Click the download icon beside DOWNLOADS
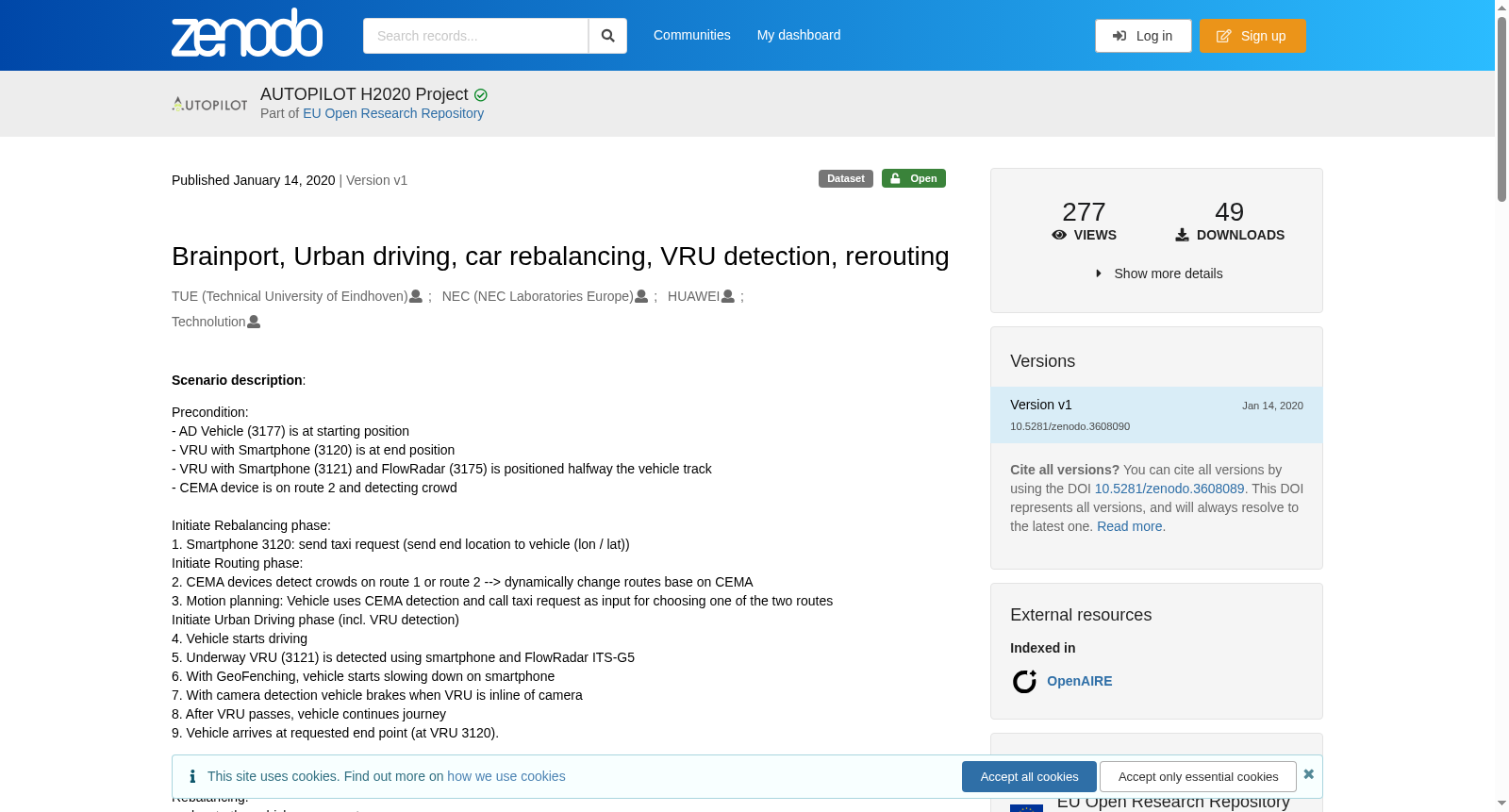1509x812 pixels. point(1182,235)
